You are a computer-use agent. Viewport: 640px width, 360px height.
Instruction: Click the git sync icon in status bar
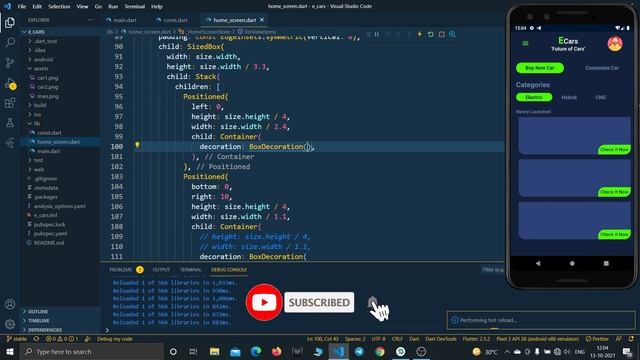[36, 339]
